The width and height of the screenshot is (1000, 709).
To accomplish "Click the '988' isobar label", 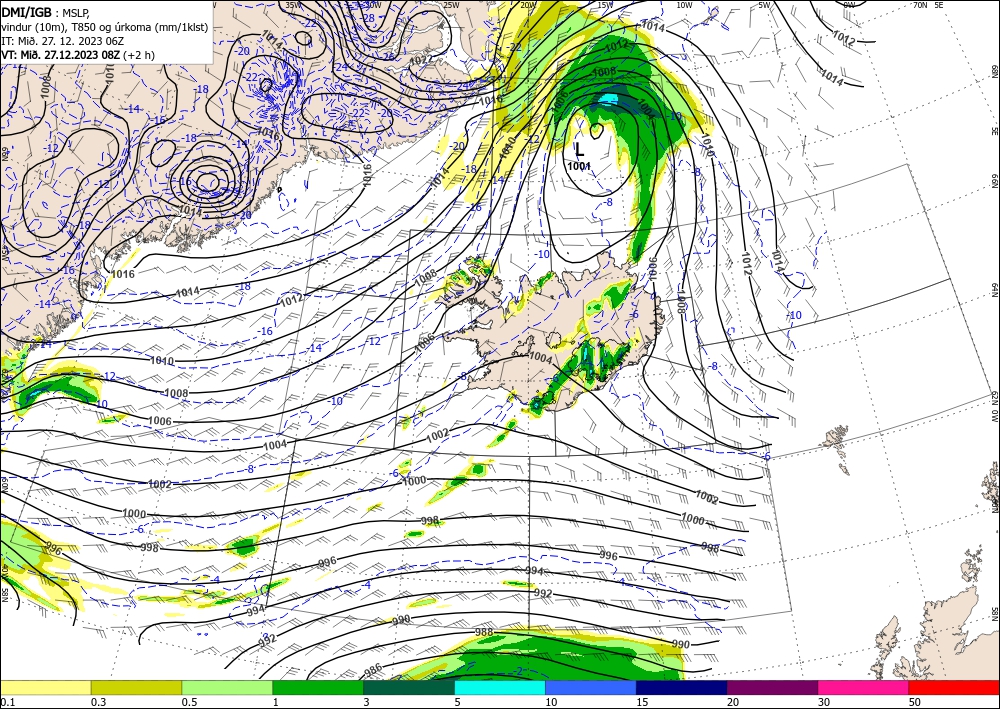I will (484, 632).
